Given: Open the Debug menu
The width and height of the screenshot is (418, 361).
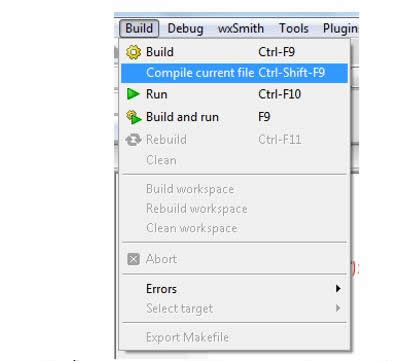Looking at the screenshot, I should [x=185, y=29].
